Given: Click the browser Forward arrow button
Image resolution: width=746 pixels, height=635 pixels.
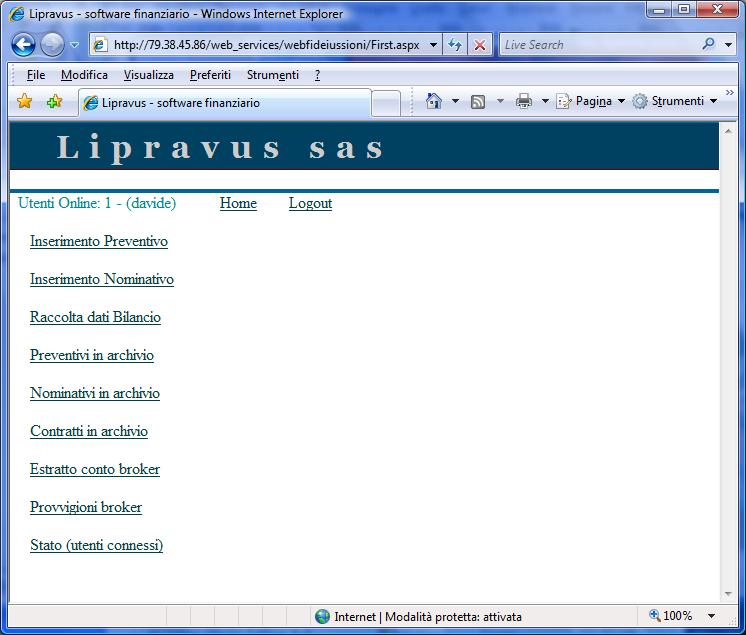Looking at the screenshot, I should pyautogui.click(x=52, y=45).
